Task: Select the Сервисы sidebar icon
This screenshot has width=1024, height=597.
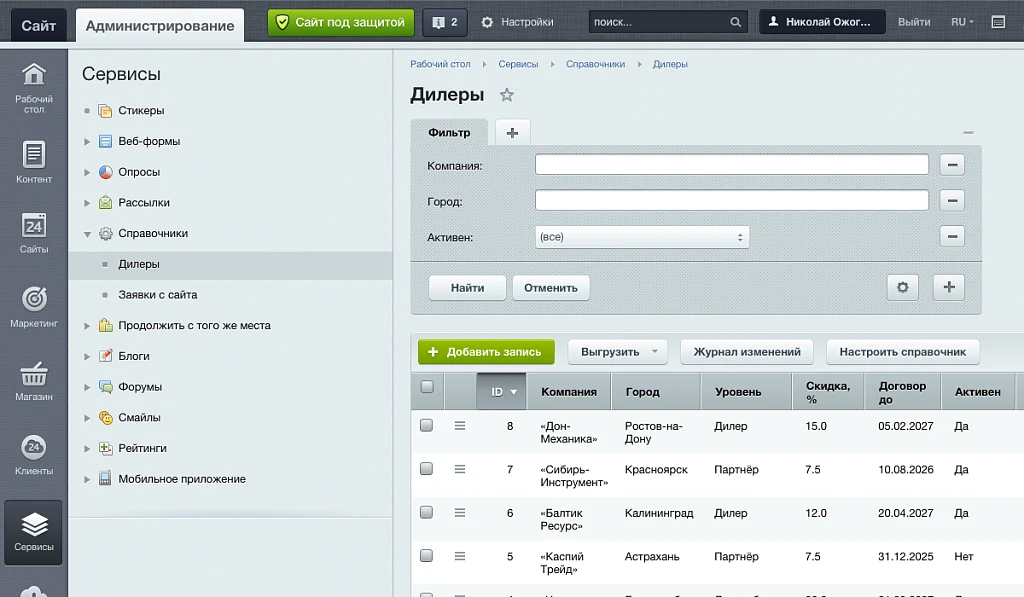Action: [33, 532]
